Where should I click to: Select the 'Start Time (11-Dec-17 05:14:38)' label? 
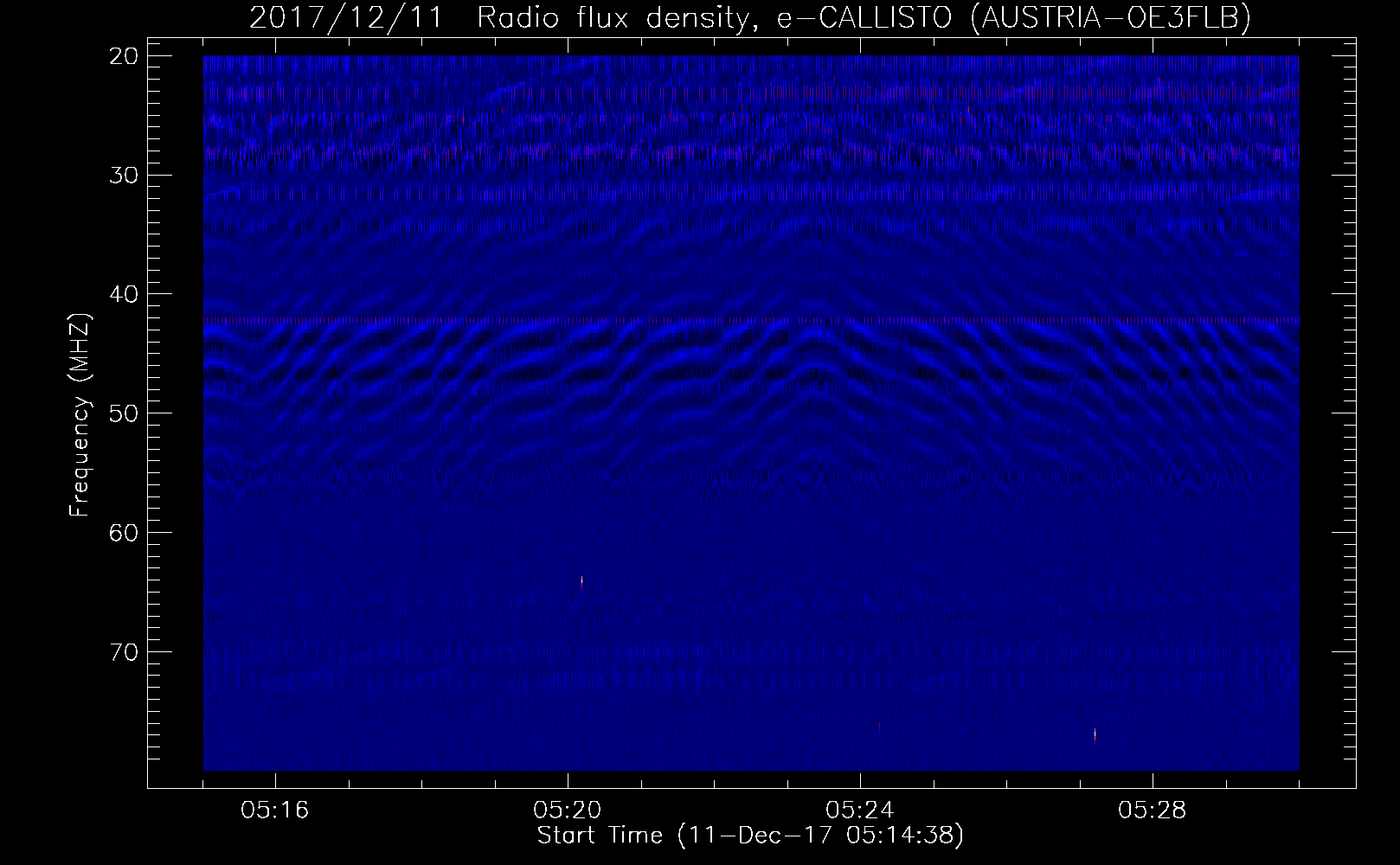coord(751,836)
